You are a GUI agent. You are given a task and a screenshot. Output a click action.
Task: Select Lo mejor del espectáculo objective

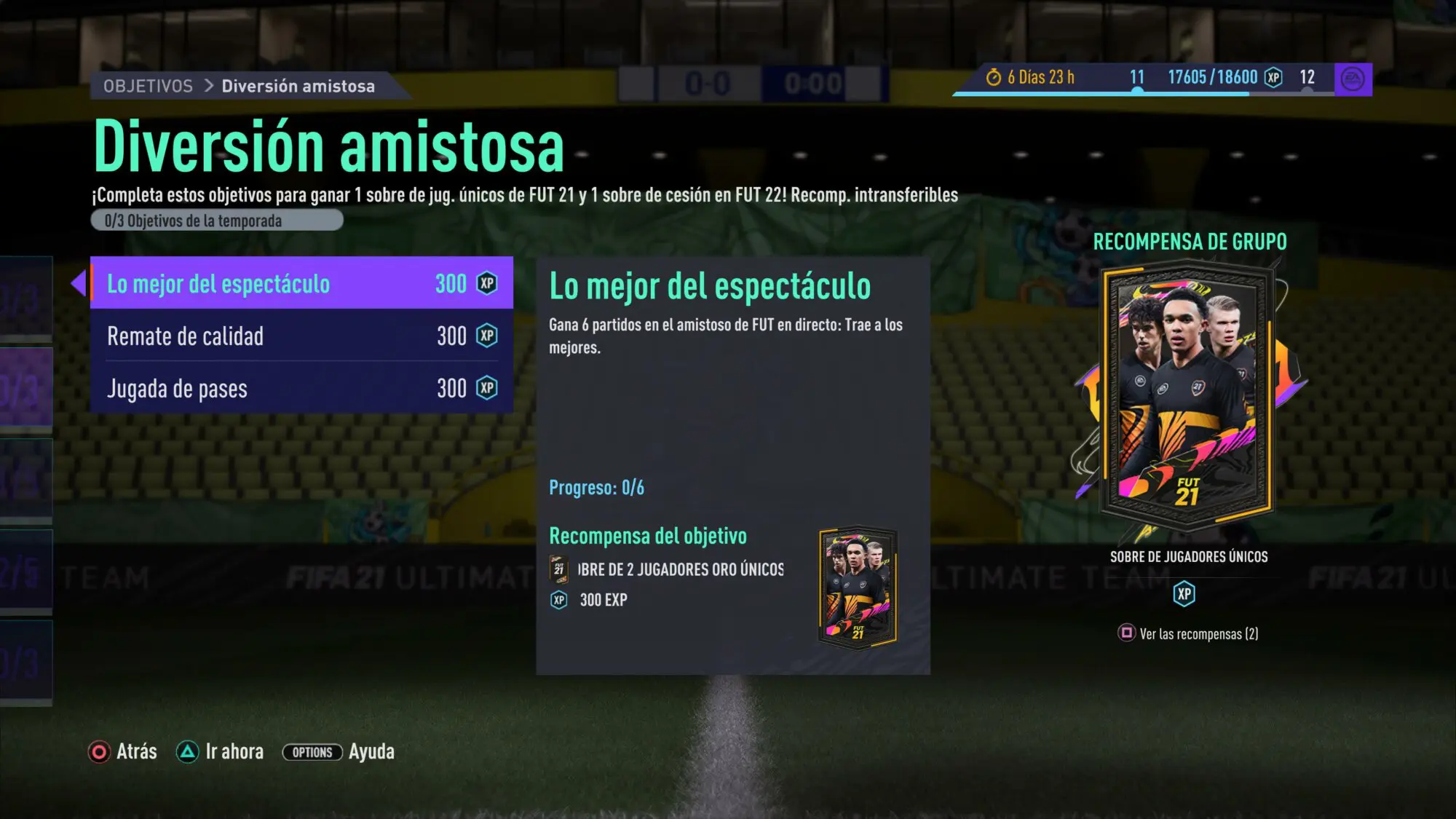click(x=301, y=282)
